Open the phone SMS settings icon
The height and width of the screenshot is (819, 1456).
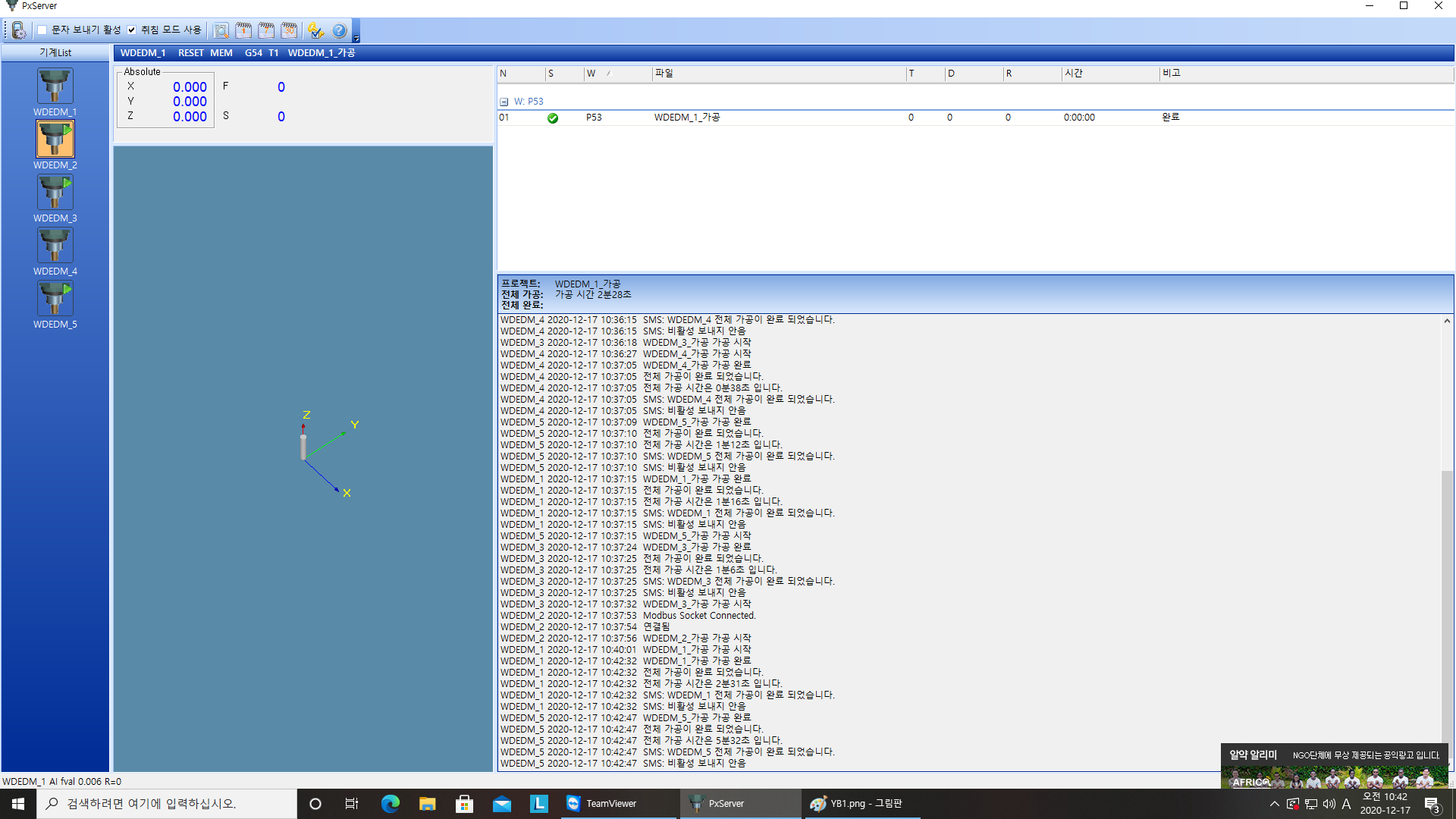[x=19, y=30]
